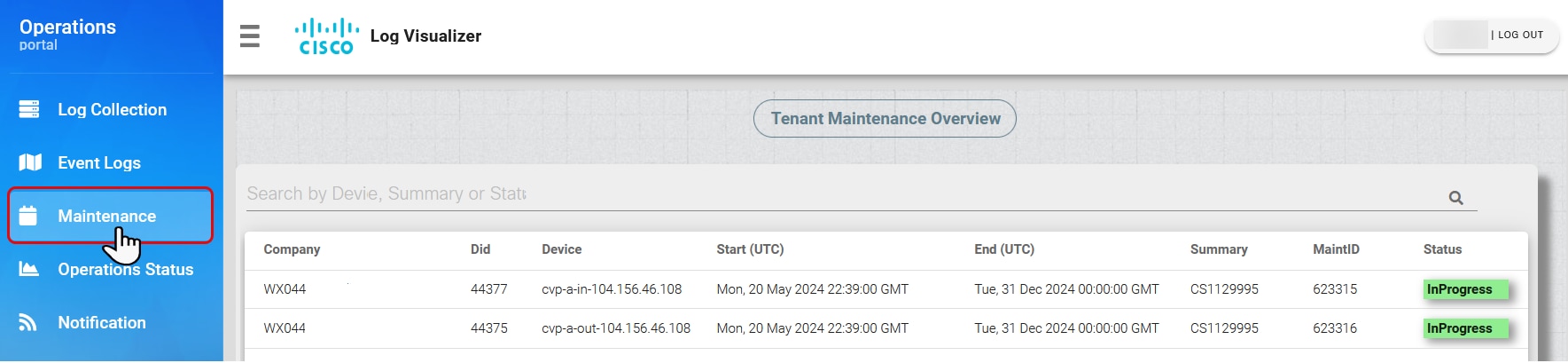Click the Maintenance calendar icon
This screenshot has height=363, width=1568.
[28, 216]
